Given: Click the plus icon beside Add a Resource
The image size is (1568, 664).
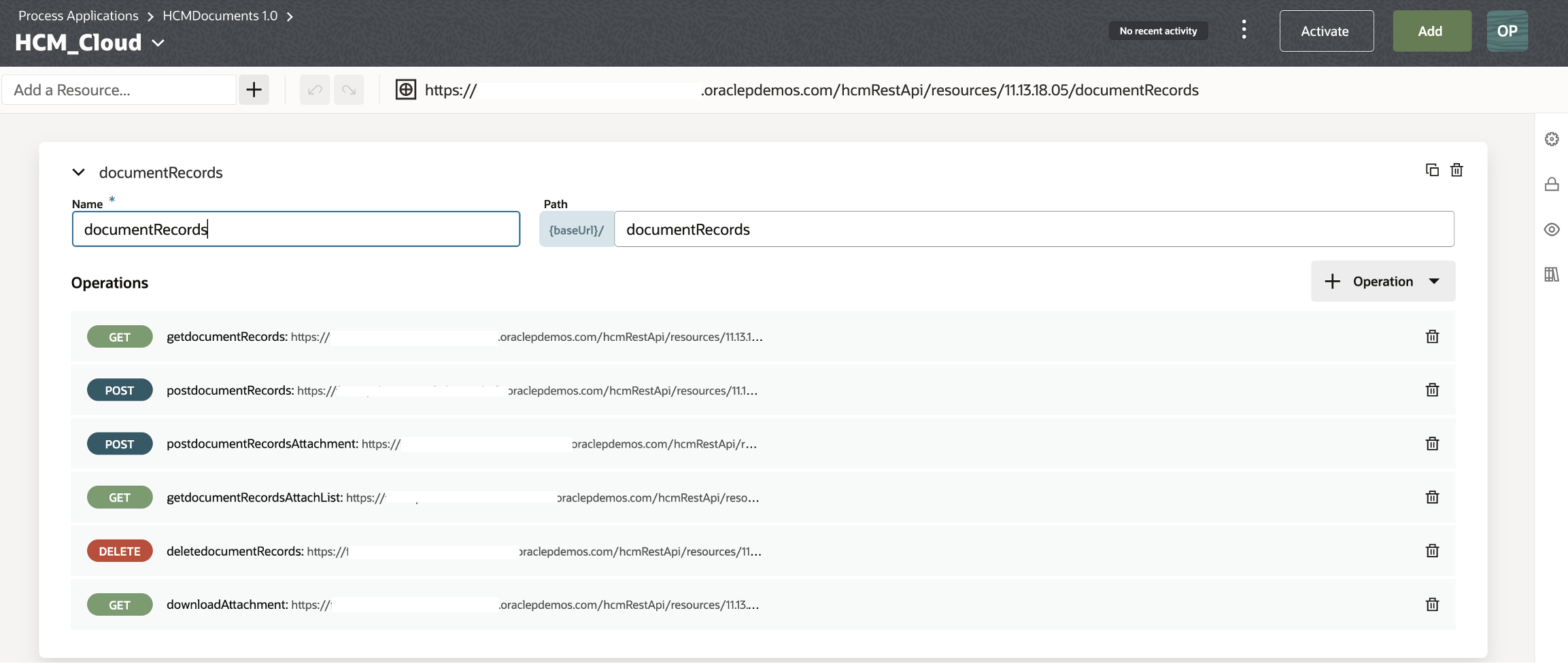Looking at the screenshot, I should point(254,90).
